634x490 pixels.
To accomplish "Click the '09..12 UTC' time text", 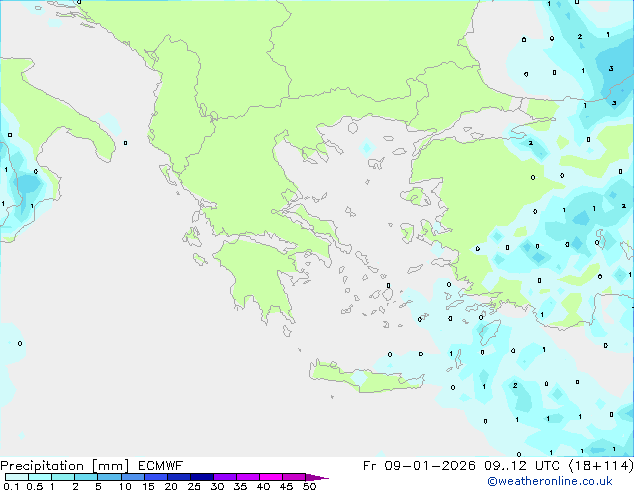I will coord(522,466).
